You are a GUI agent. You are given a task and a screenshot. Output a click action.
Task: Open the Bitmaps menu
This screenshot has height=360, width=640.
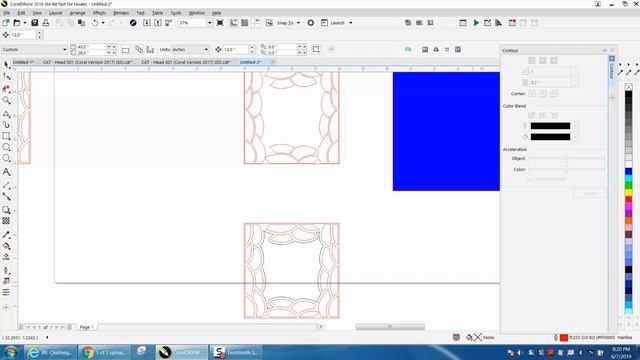point(121,13)
